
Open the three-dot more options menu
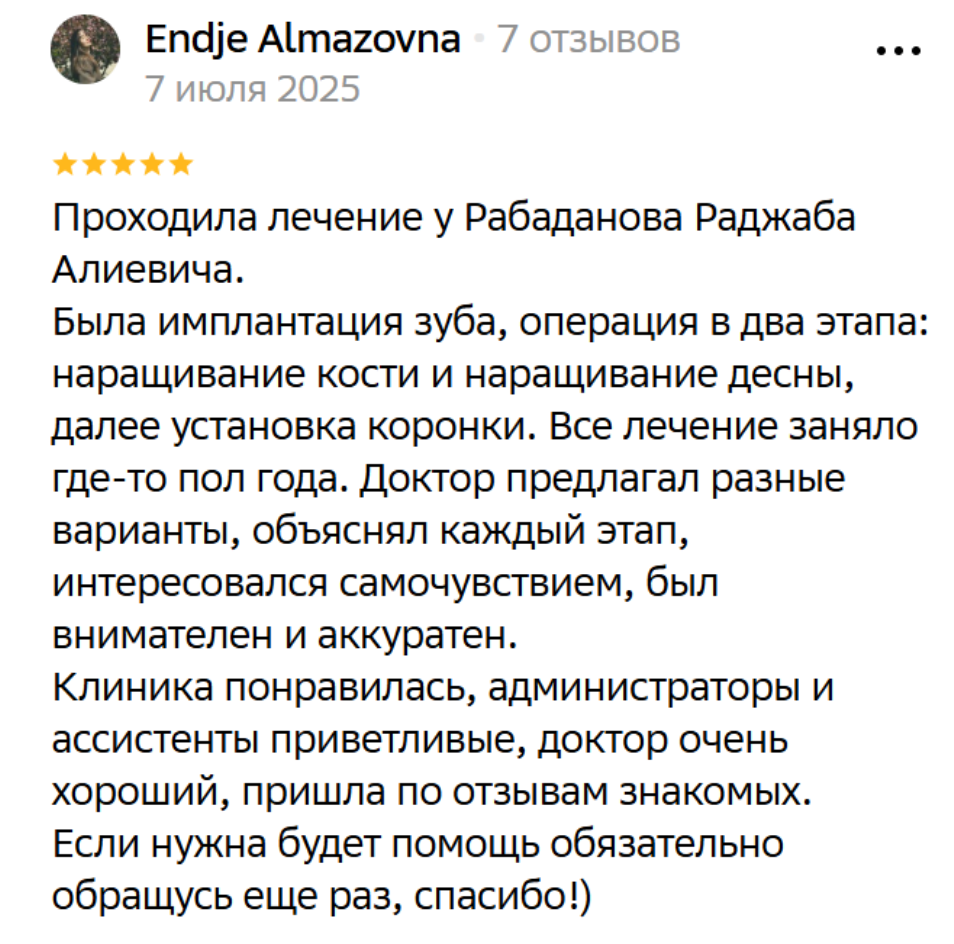897,52
